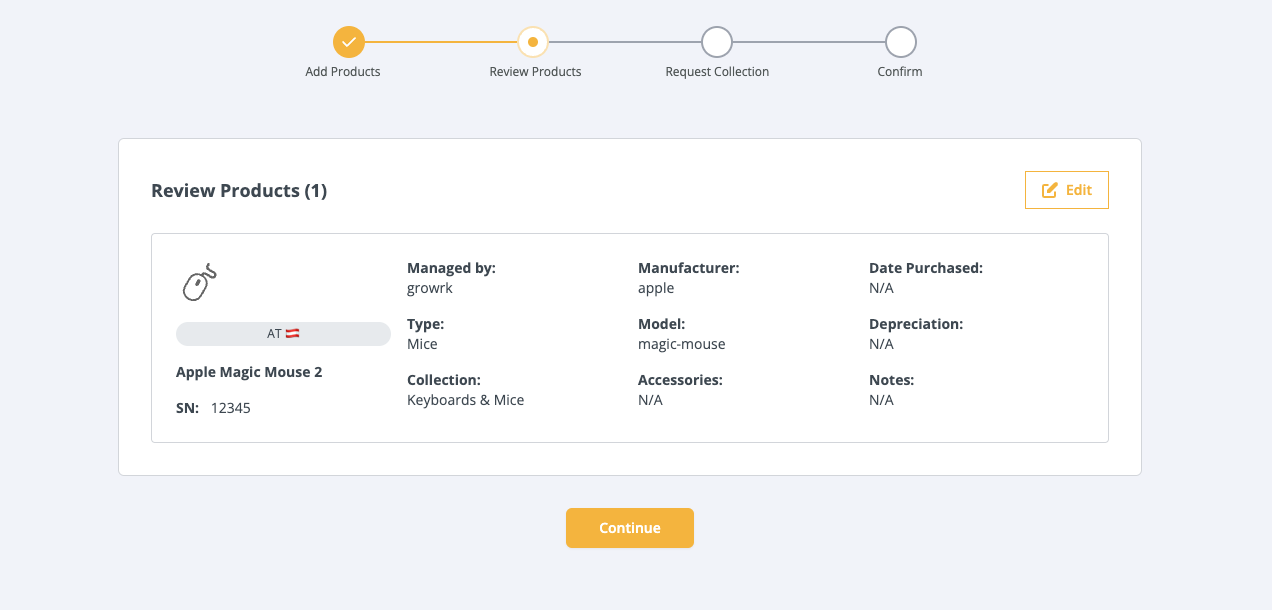This screenshot has width=1272, height=610.
Task: Click the Add Products step label
Action: pos(343,72)
